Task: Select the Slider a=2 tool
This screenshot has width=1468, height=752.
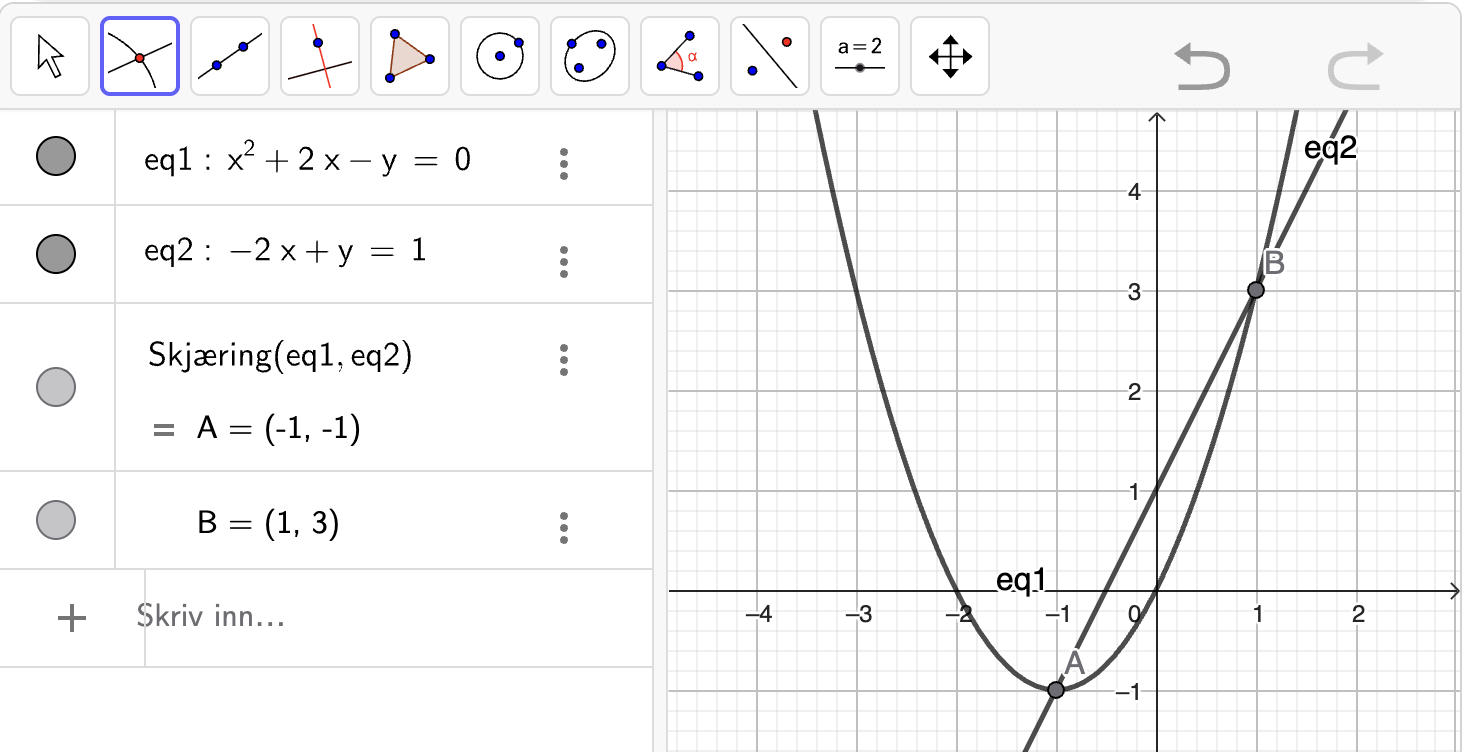Action: (860, 56)
